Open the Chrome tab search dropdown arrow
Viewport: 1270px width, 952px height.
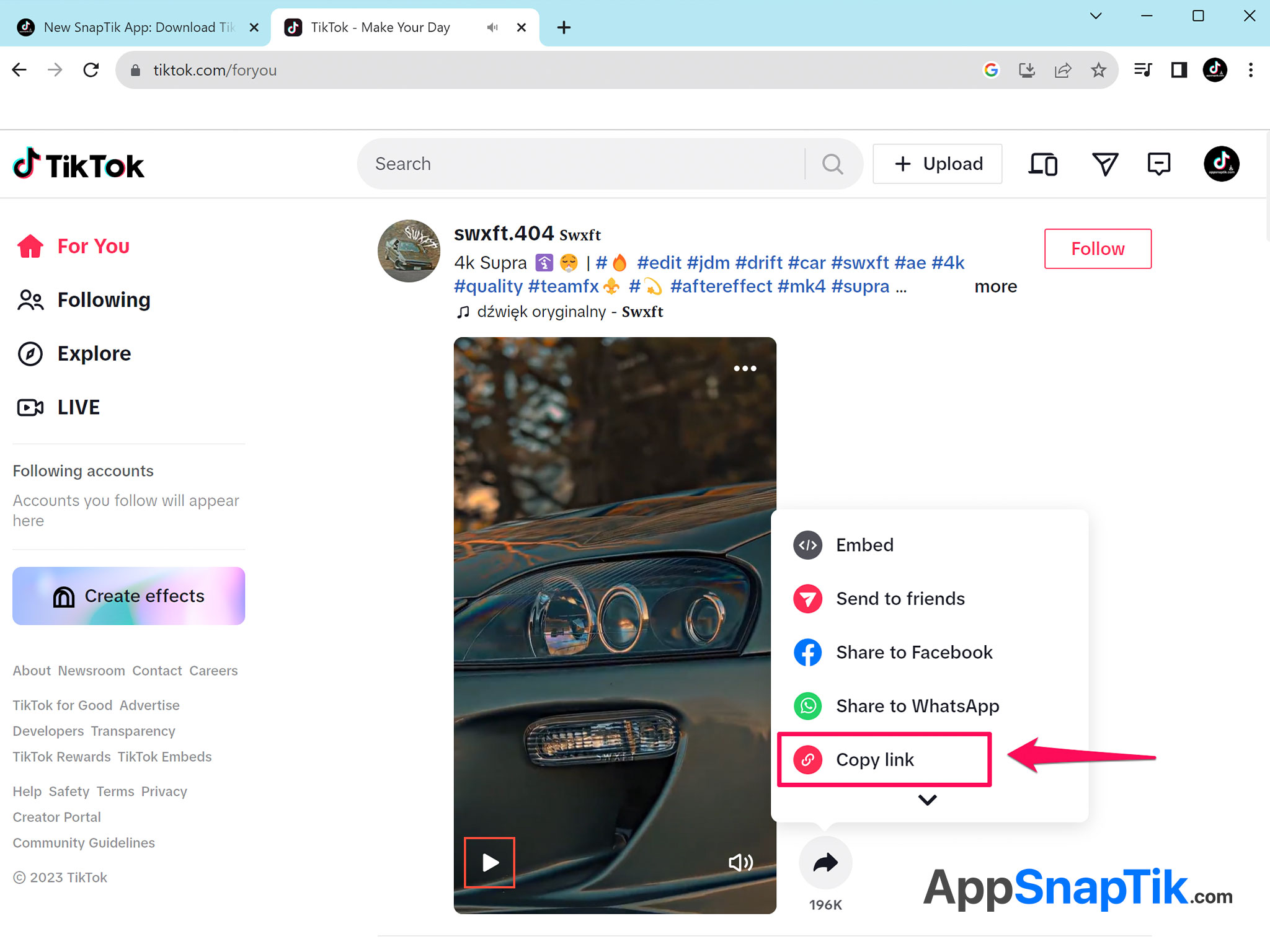click(x=1096, y=16)
